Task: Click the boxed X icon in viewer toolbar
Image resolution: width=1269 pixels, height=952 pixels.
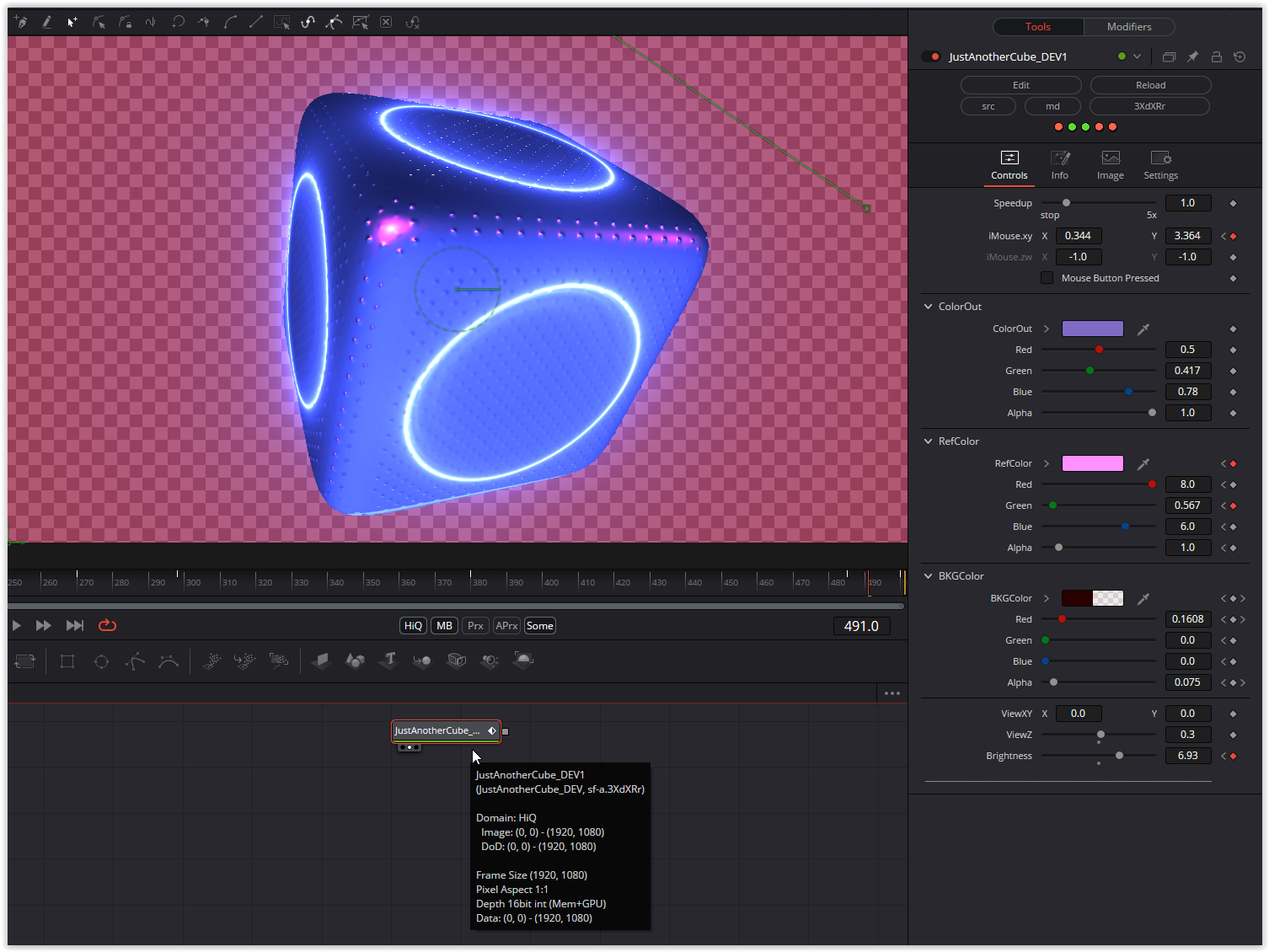Action: [386, 23]
